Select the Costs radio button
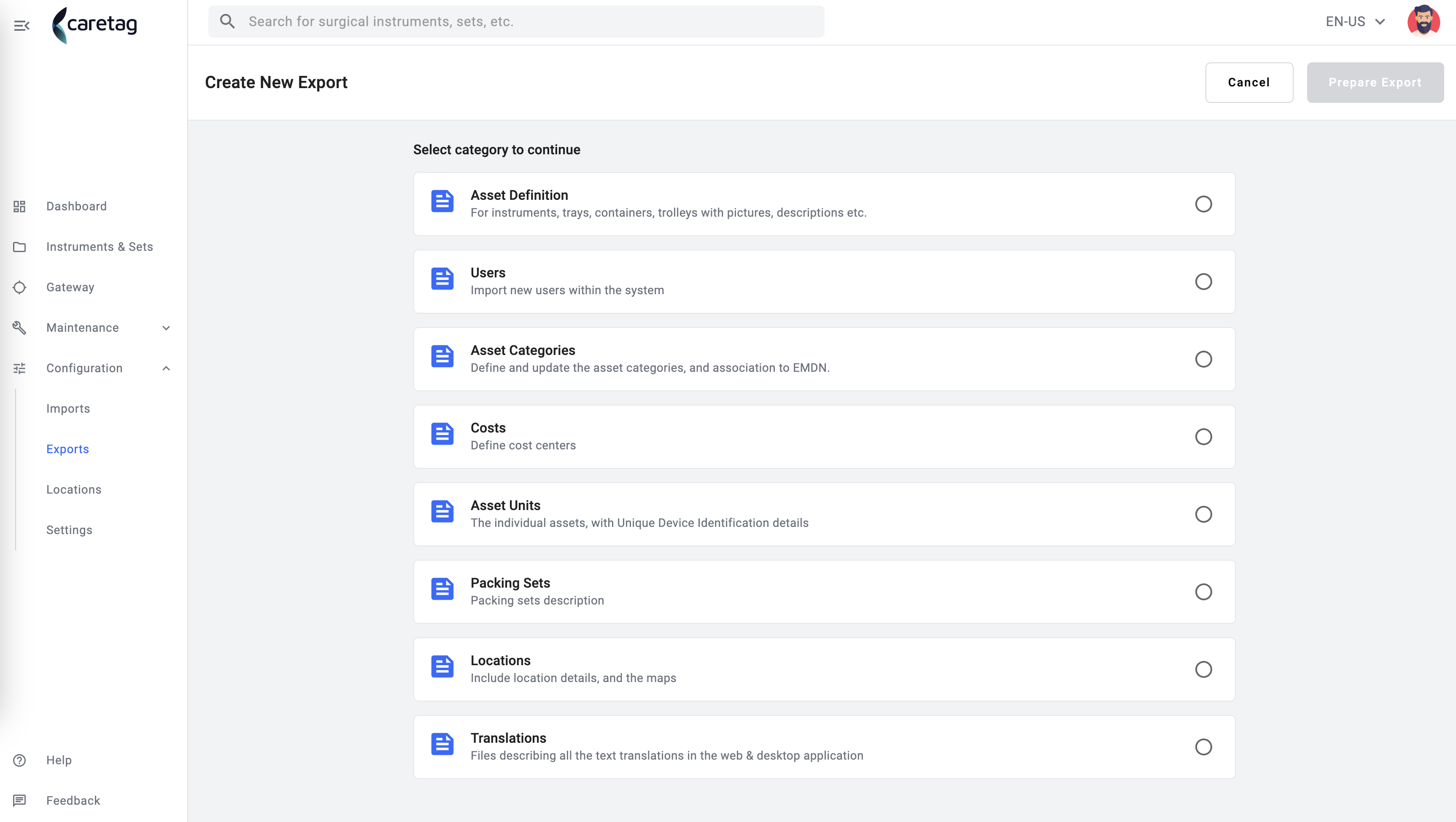This screenshot has height=822, width=1456. (1203, 437)
